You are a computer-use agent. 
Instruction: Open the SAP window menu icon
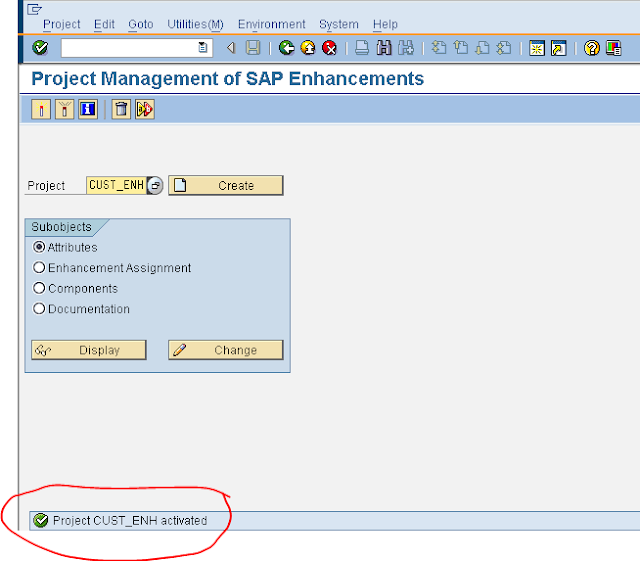coord(34,9)
